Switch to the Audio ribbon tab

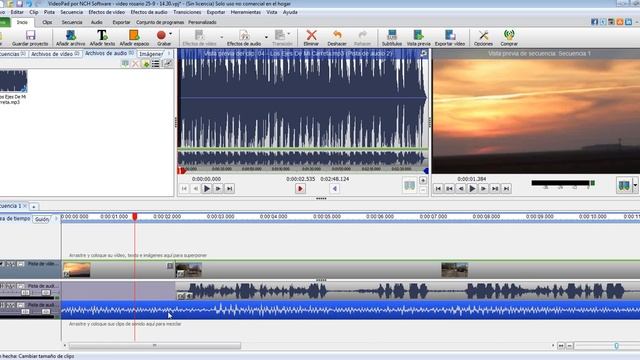[x=96, y=22]
